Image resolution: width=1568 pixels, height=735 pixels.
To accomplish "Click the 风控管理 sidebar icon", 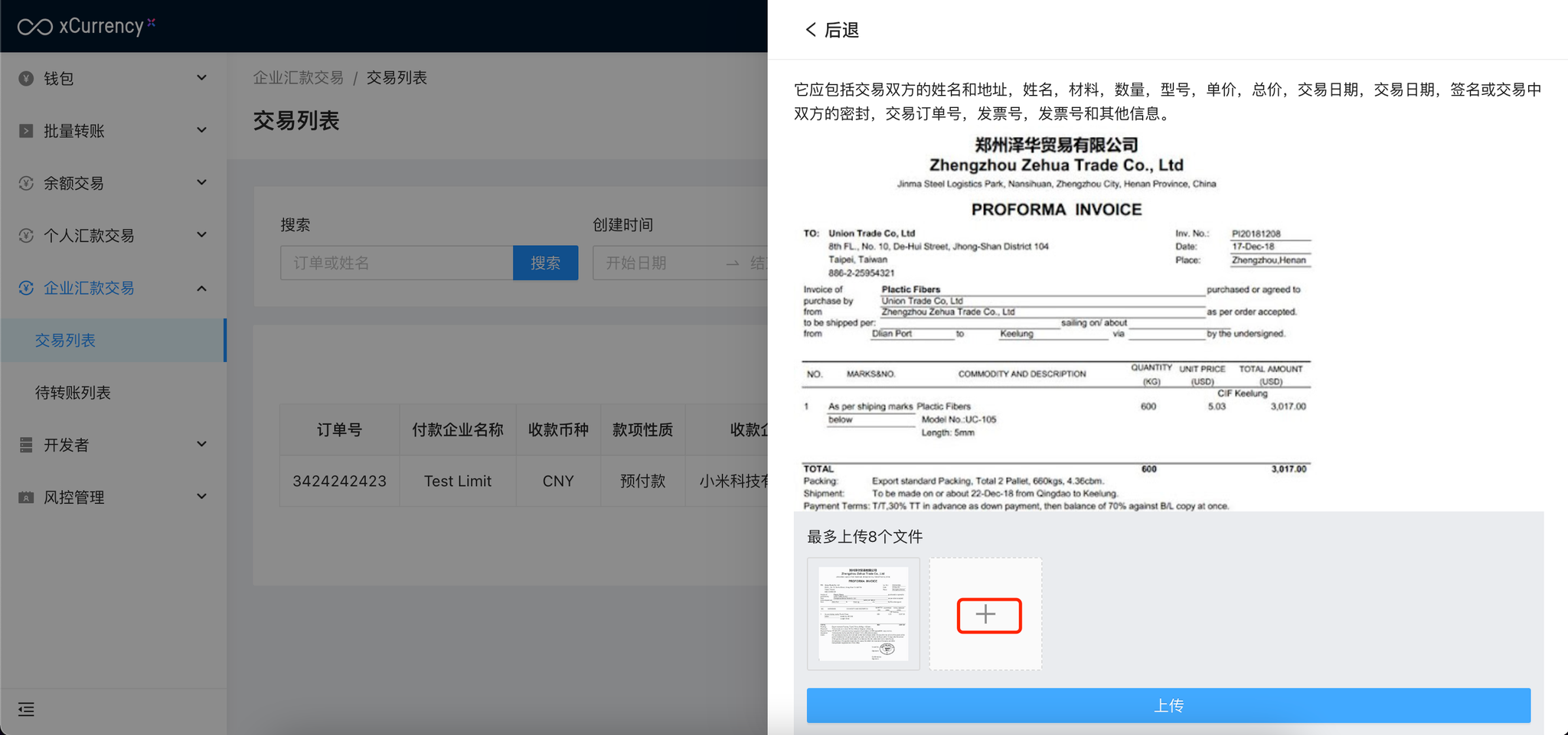I will pos(26,497).
